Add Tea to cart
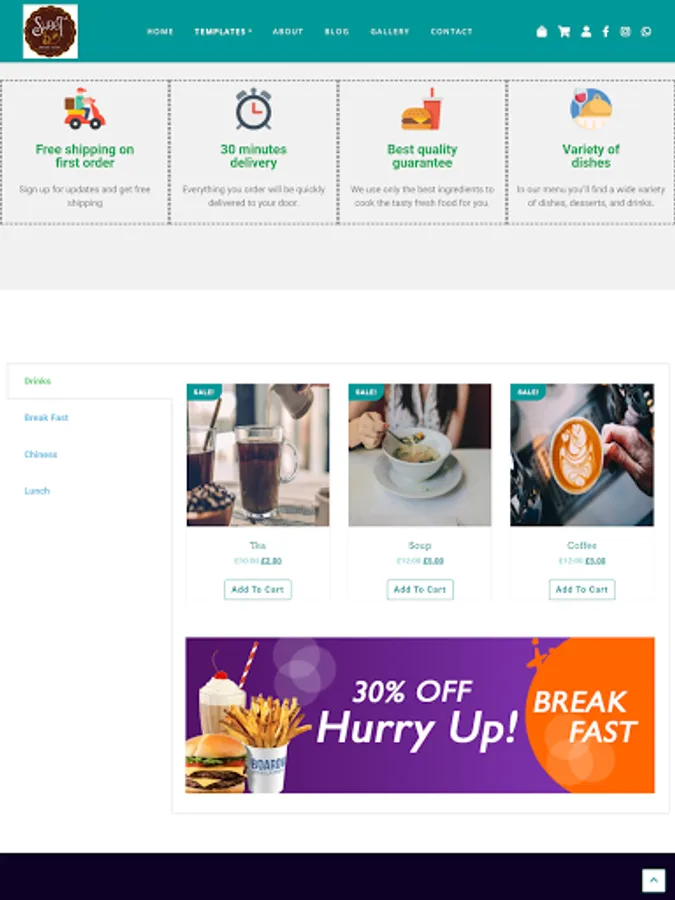Viewport: 675px width, 900px height. 258,589
